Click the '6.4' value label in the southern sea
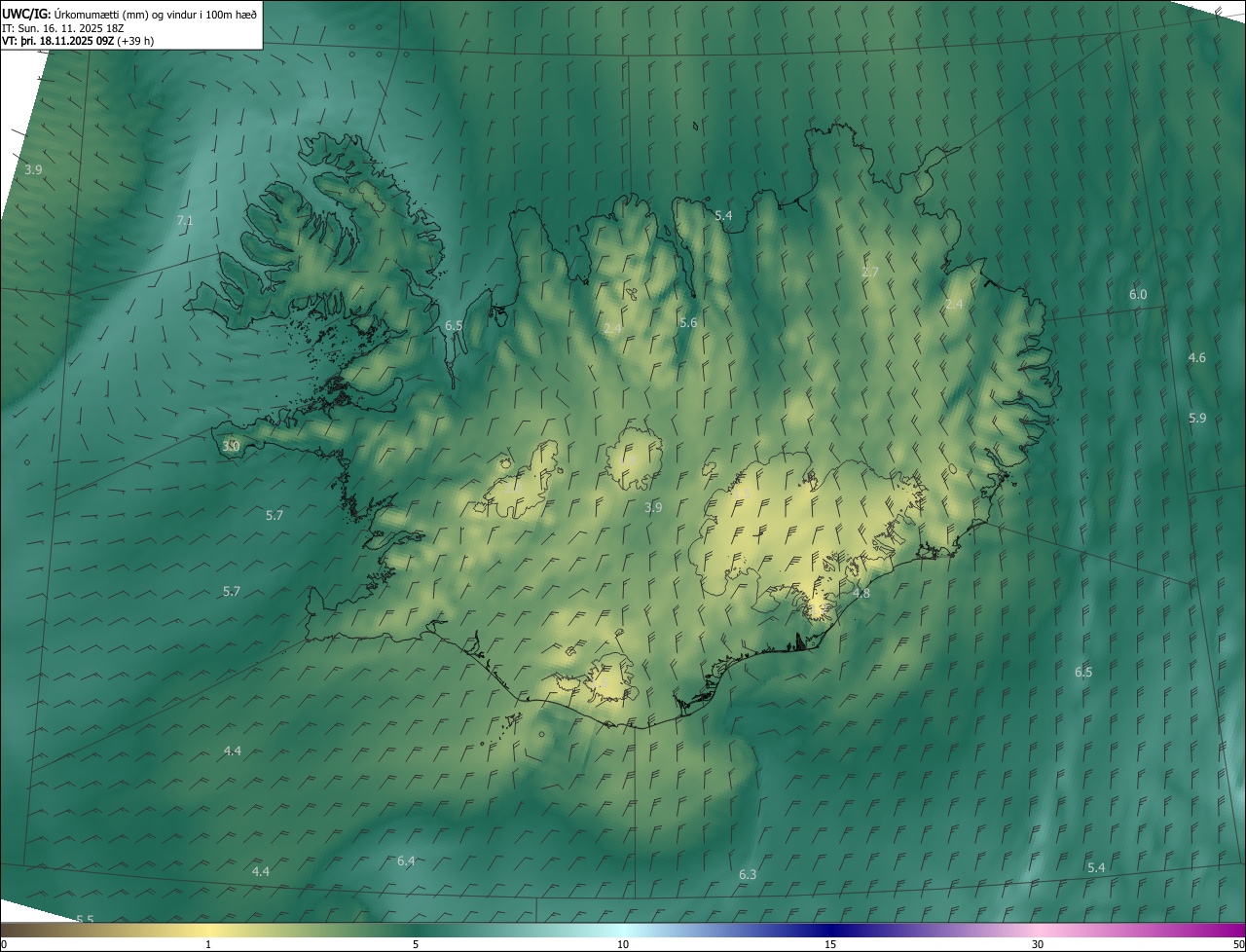This screenshot has width=1246, height=952. tap(406, 860)
